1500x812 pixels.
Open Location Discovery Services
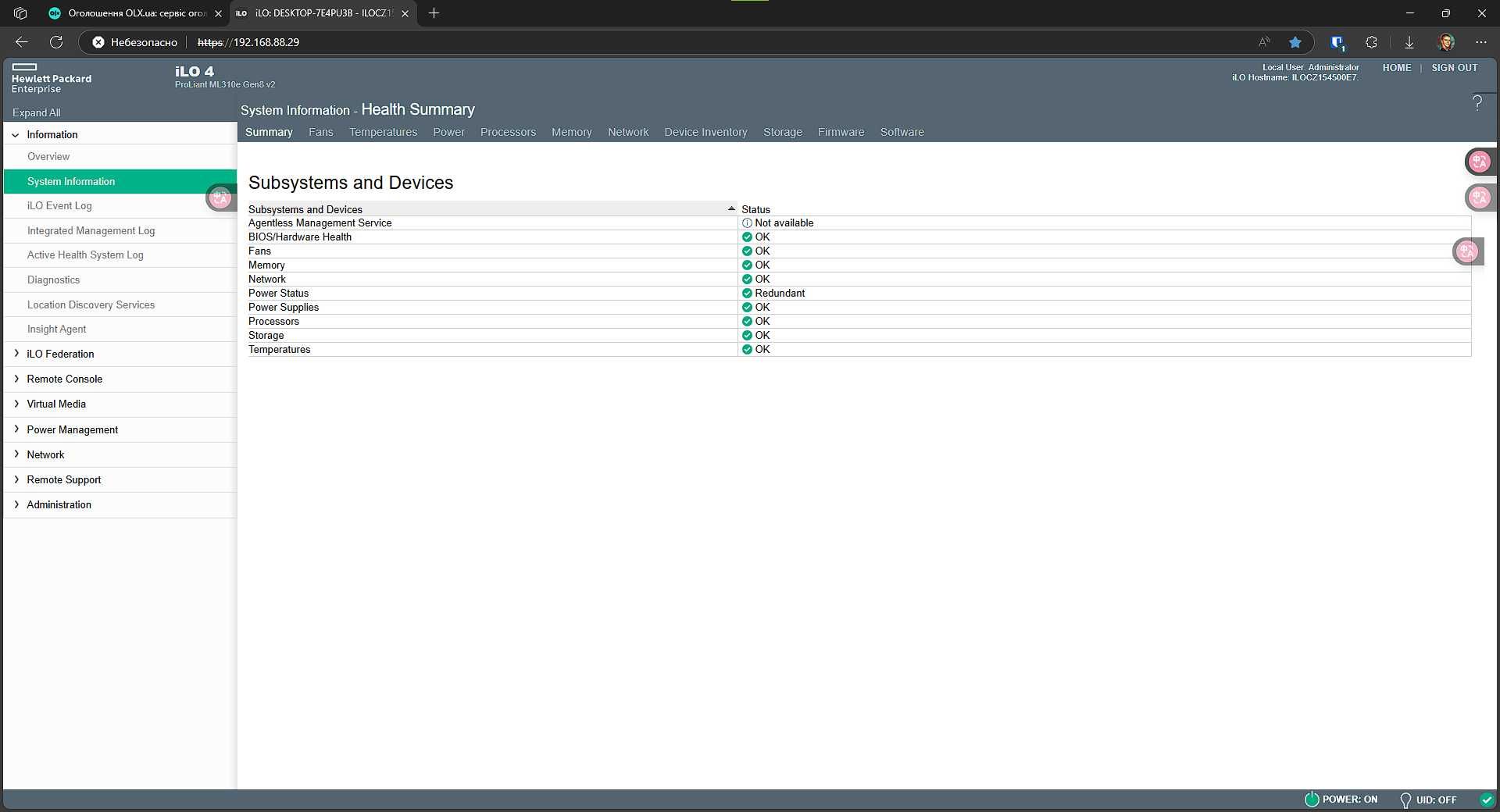120,305
